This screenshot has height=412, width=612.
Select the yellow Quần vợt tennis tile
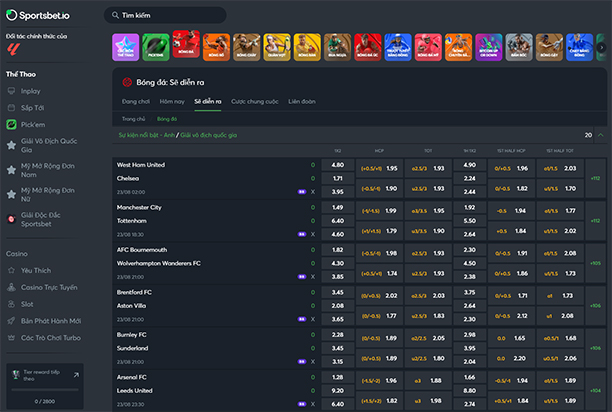(277, 47)
